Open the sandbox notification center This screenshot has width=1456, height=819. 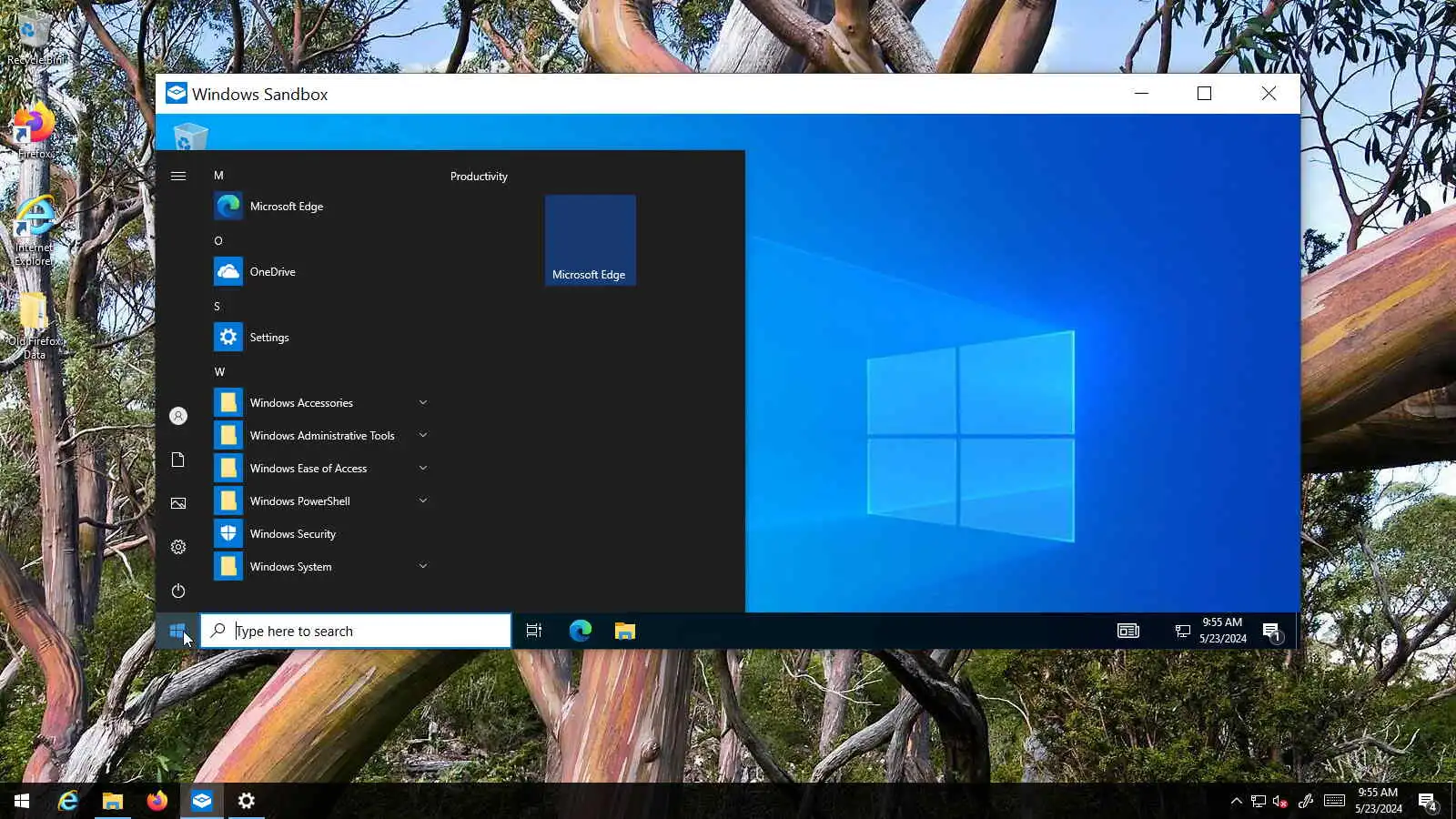coord(1272,632)
